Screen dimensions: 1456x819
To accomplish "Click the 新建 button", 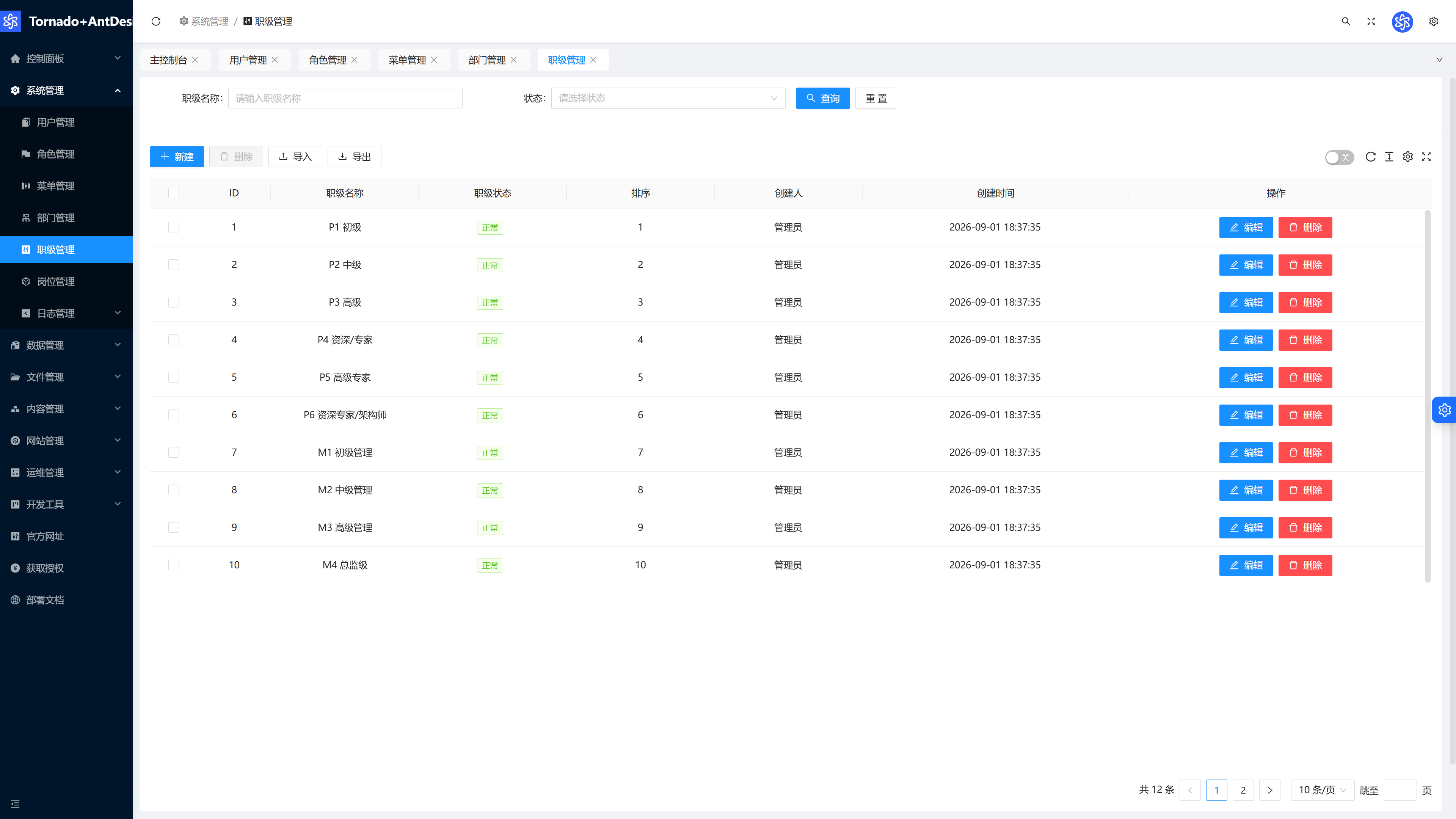I will [x=177, y=157].
